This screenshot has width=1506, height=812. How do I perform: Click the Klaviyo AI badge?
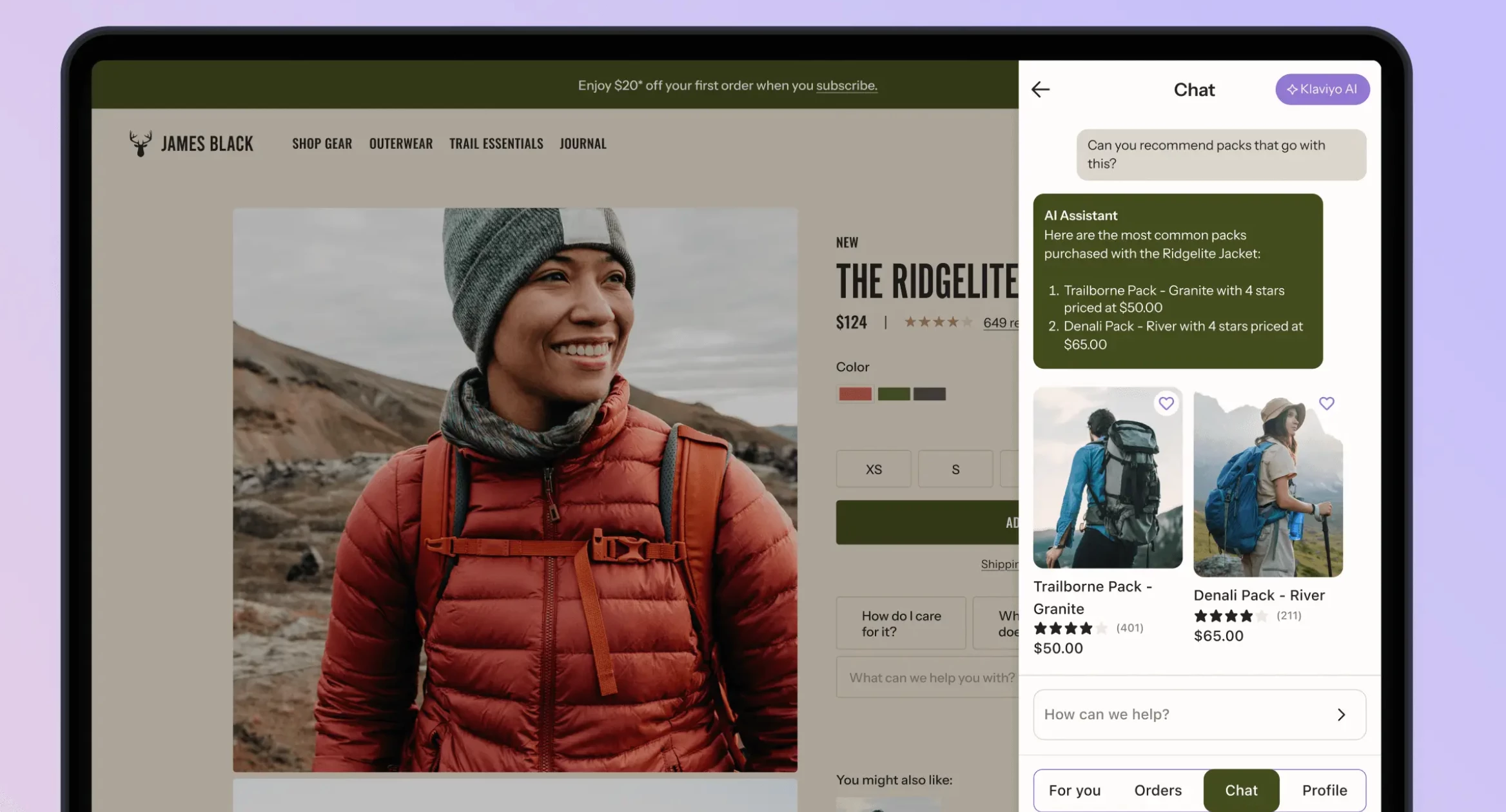1322,90
